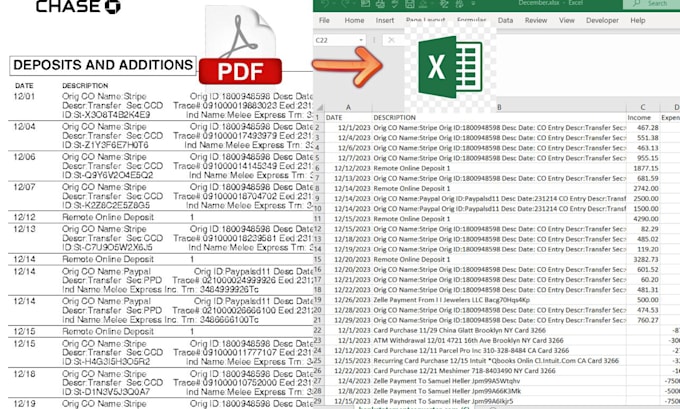Select the income cell '82.29'
680x409 pixels.
[643, 229]
